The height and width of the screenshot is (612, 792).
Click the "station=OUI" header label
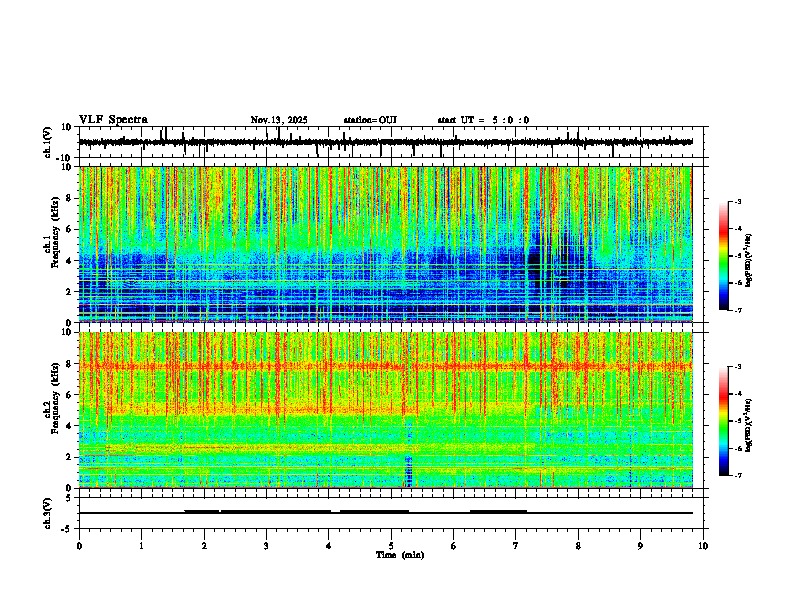point(370,120)
